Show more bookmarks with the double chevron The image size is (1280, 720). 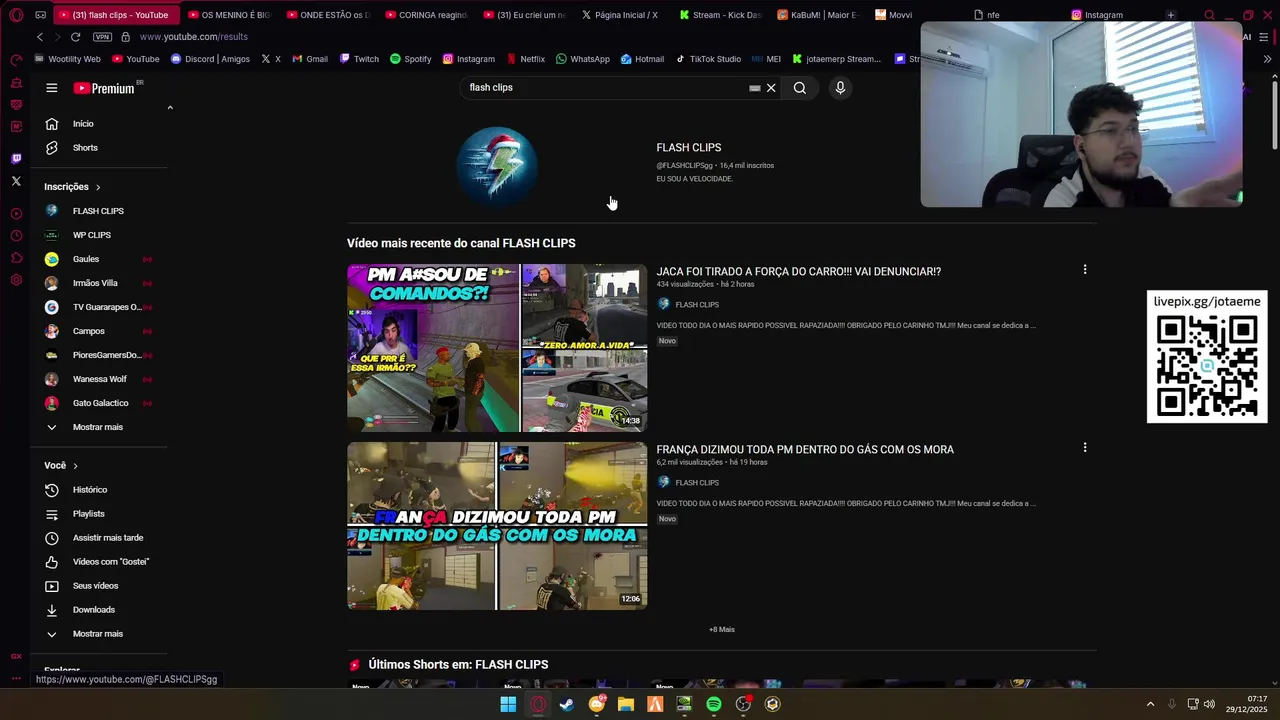pos(1268,59)
